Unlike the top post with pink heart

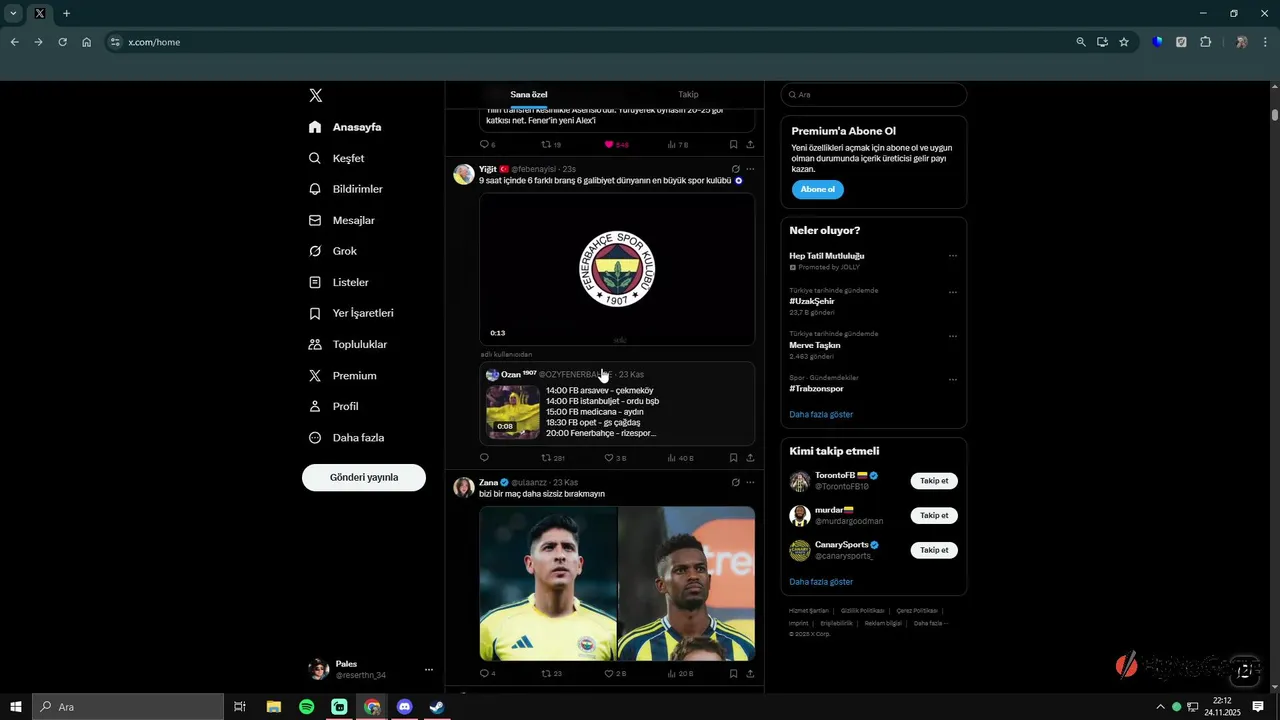coord(616,145)
